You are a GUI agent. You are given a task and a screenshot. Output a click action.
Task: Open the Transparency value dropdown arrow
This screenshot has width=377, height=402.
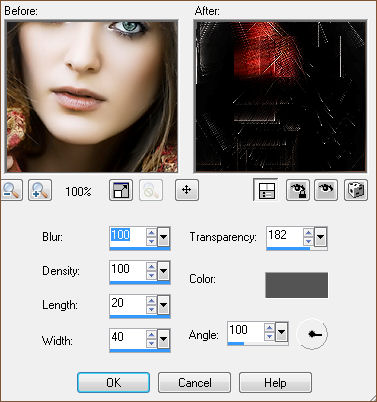click(x=320, y=237)
